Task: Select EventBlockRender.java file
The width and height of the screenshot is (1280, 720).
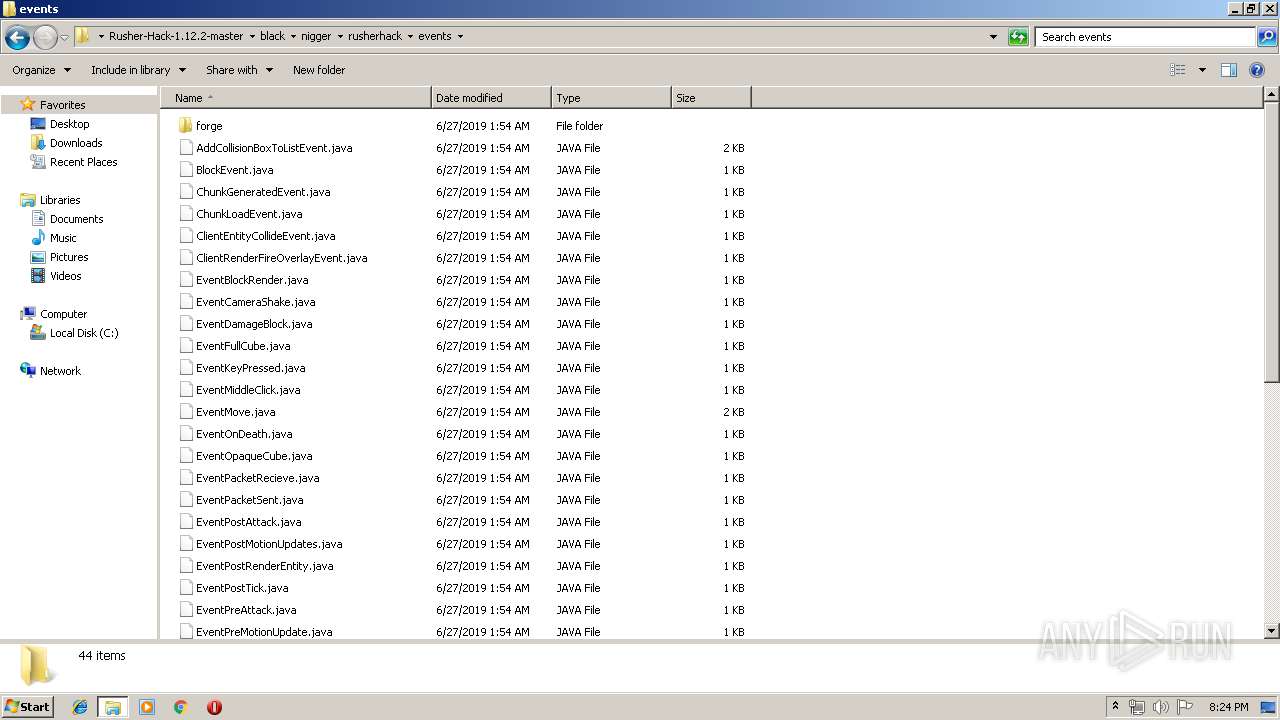Action: [x=252, y=280]
